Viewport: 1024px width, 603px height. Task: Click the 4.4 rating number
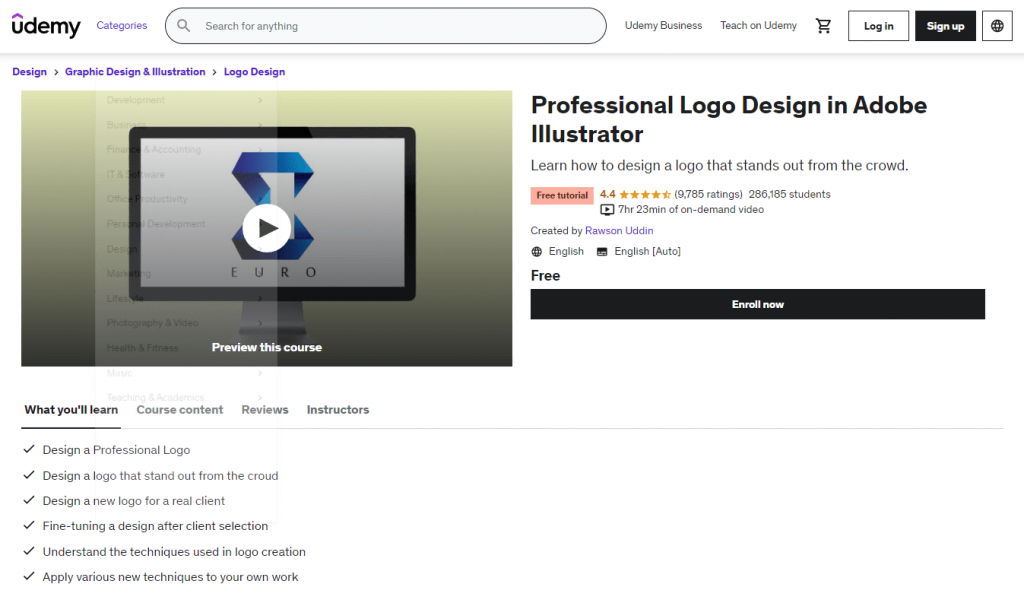click(x=607, y=194)
